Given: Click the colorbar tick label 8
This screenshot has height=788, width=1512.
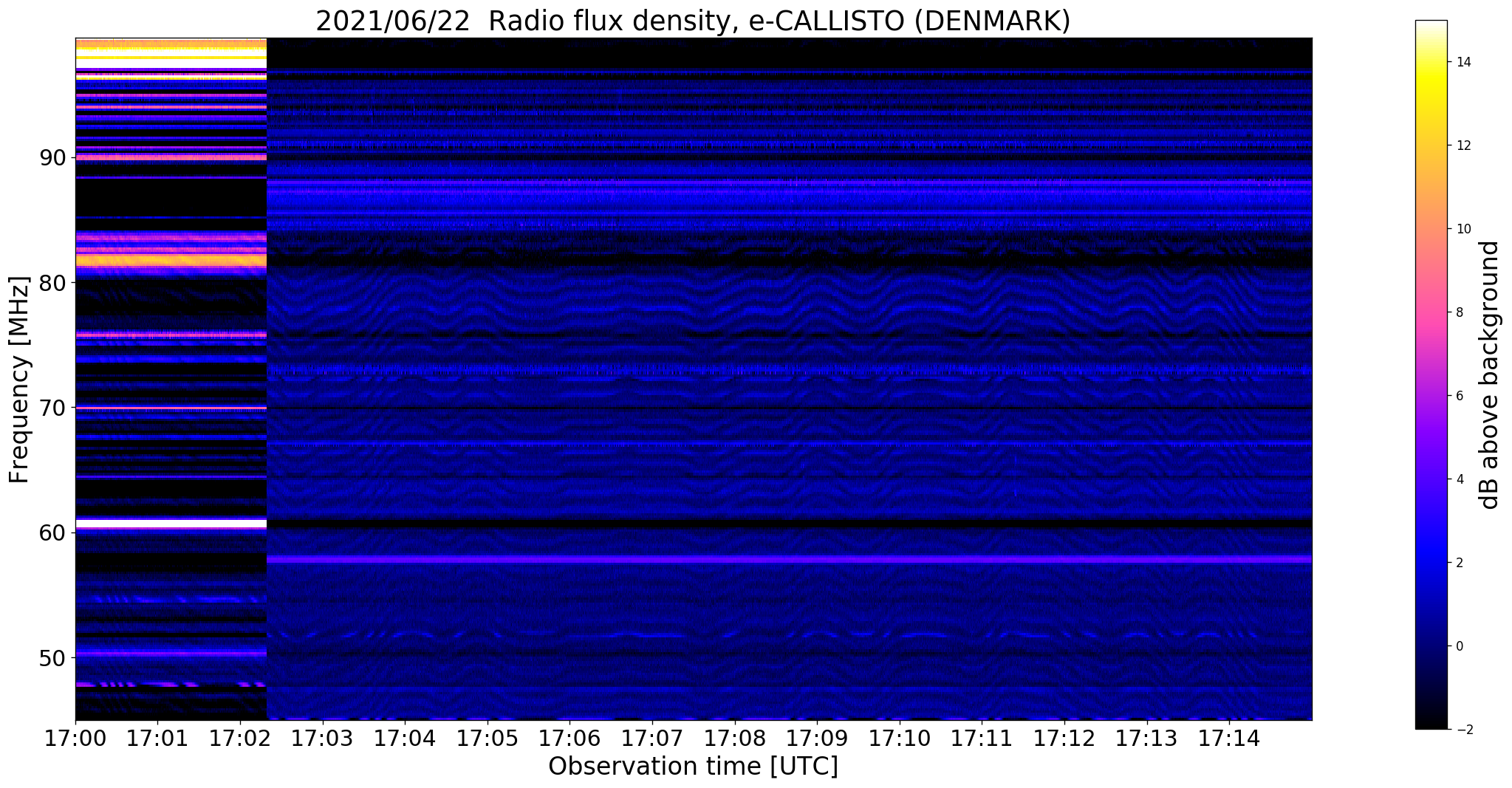Looking at the screenshot, I should click(1459, 312).
